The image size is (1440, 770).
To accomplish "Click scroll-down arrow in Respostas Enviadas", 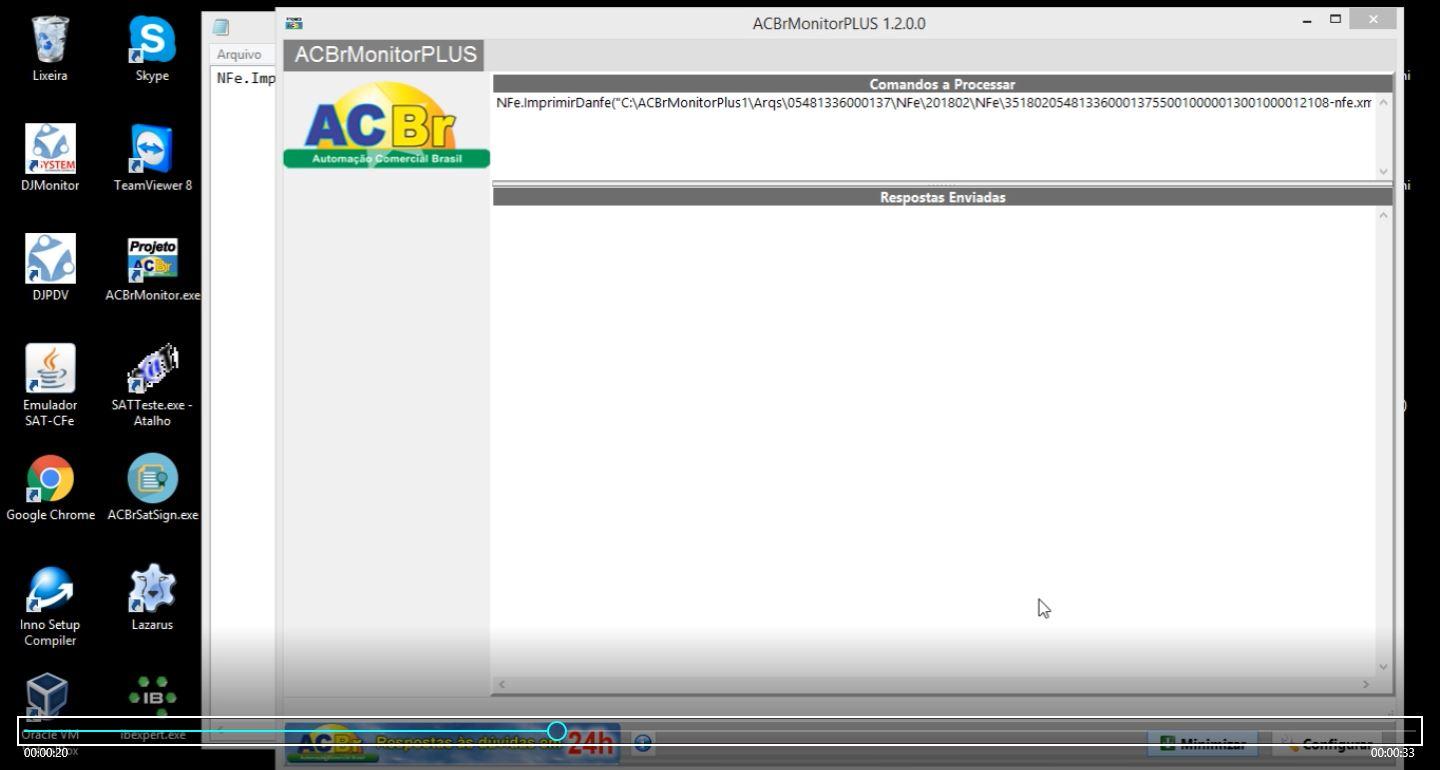I will click(1384, 667).
